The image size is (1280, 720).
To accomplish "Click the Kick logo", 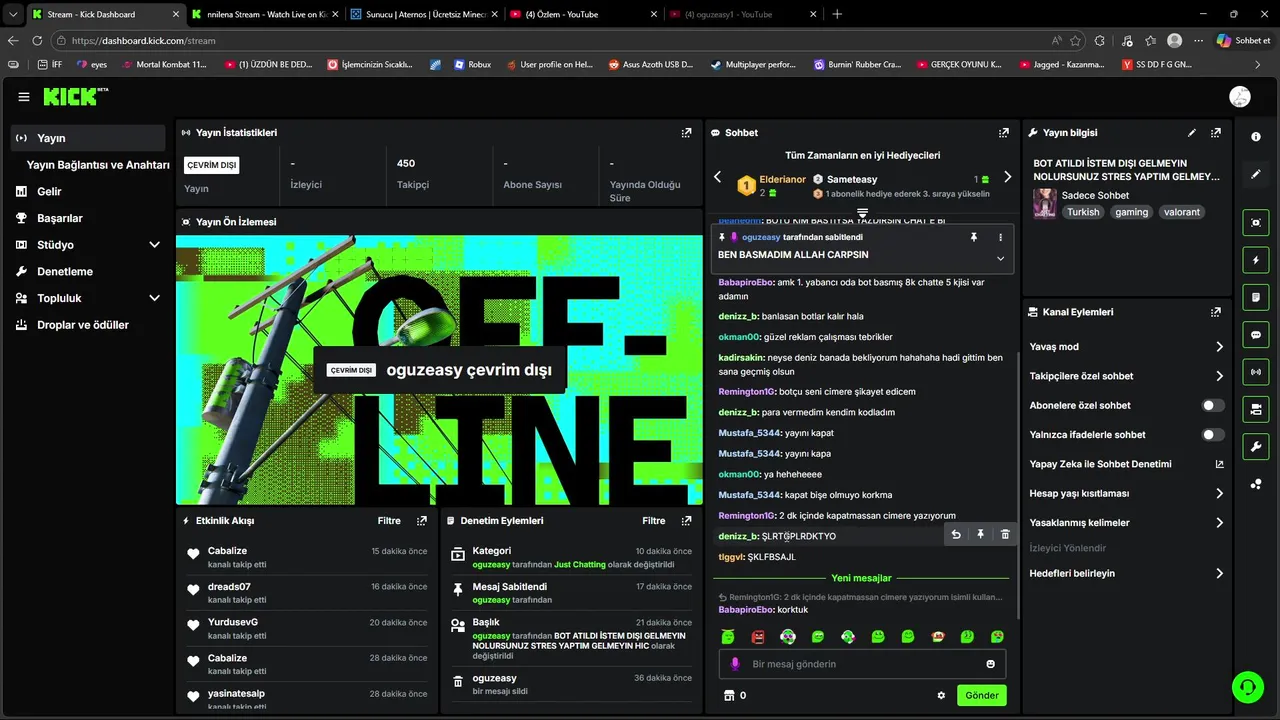I will pyautogui.click(x=74, y=96).
